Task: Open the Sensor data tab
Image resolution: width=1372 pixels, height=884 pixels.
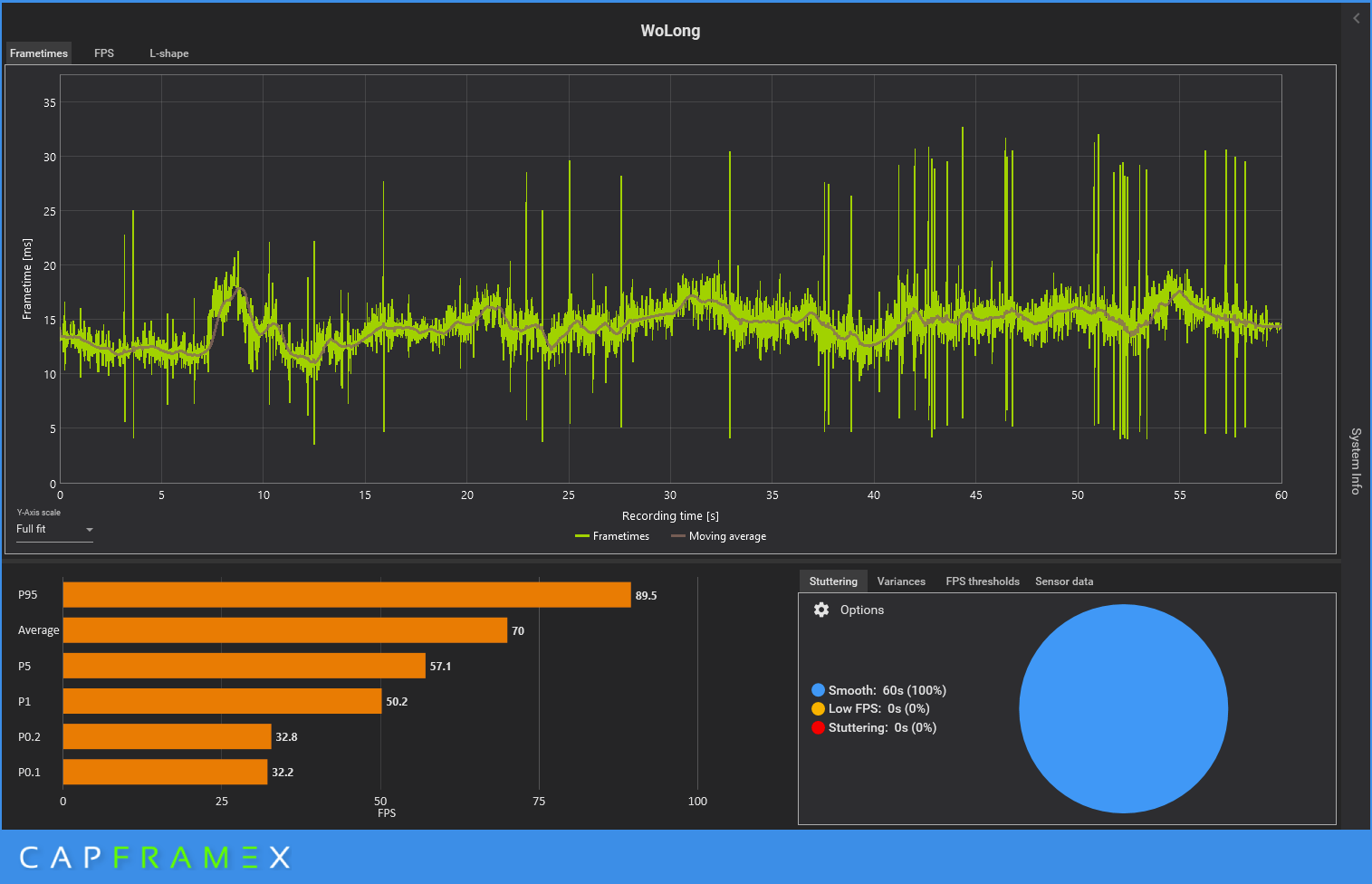Action: pos(1064,581)
